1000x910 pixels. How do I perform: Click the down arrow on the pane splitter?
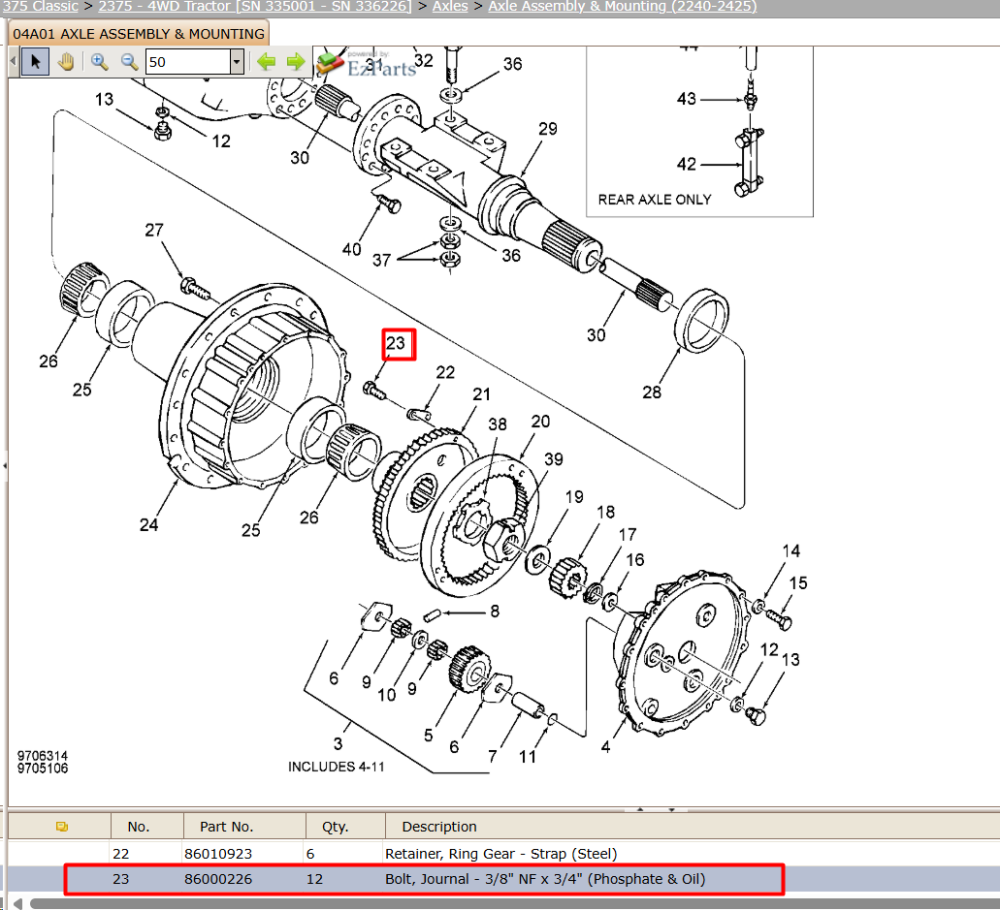pyautogui.click(x=672, y=809)
